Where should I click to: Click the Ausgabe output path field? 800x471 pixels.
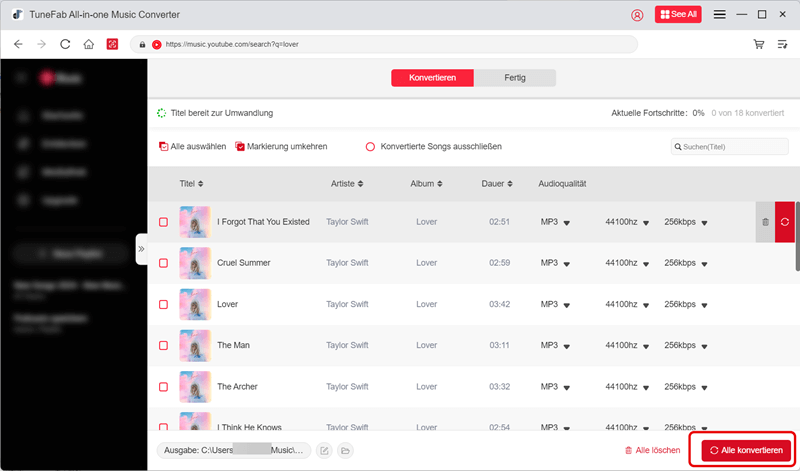[x=234, y=450]
